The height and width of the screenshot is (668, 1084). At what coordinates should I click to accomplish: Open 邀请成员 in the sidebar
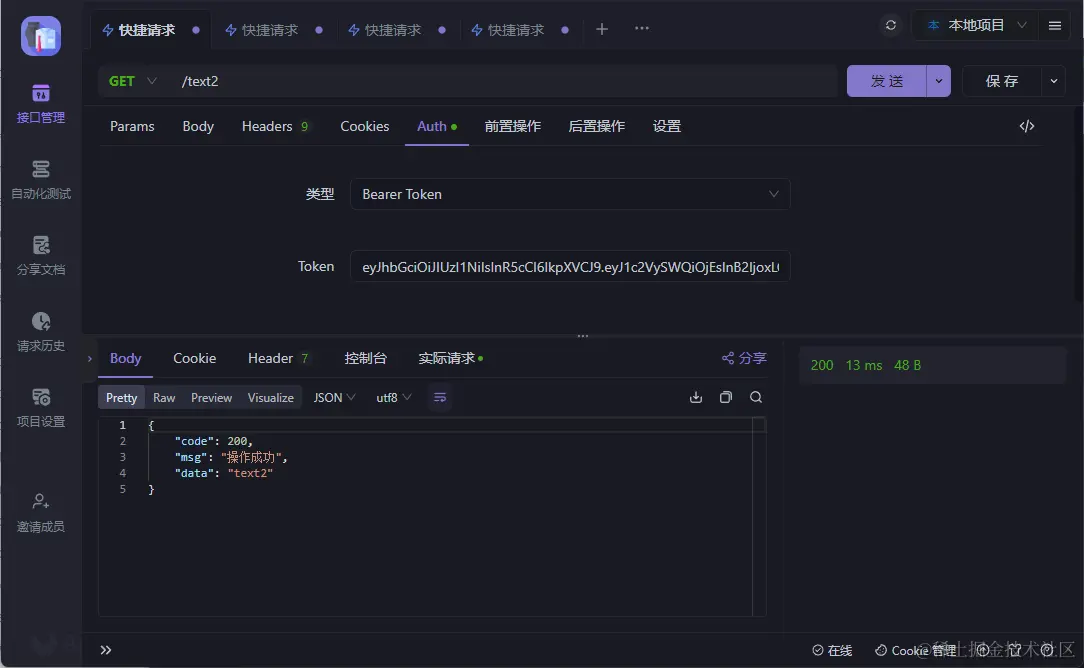click(x=41, y=512)
